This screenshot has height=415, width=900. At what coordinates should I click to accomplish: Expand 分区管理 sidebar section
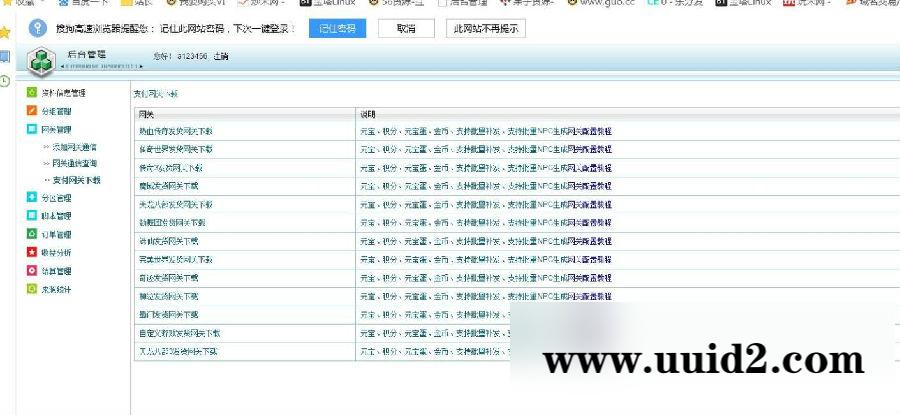click(56, 198)
